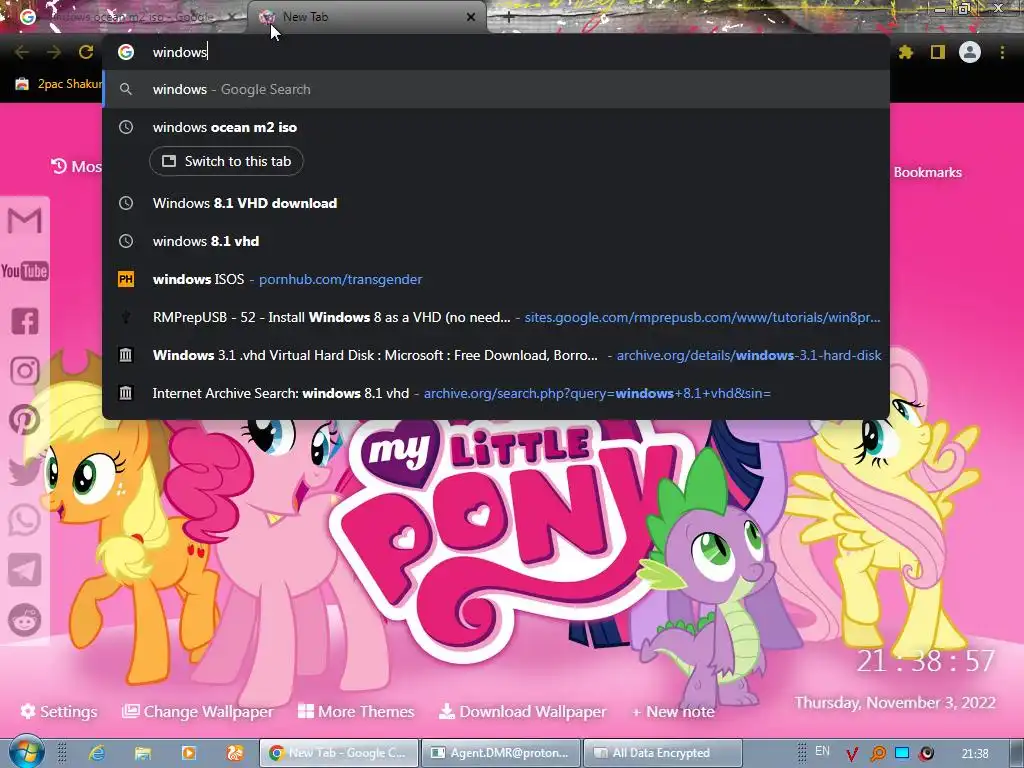Click Change Wallpaper
This screenshot has height=768, width=1024.
tap(197, 711)
